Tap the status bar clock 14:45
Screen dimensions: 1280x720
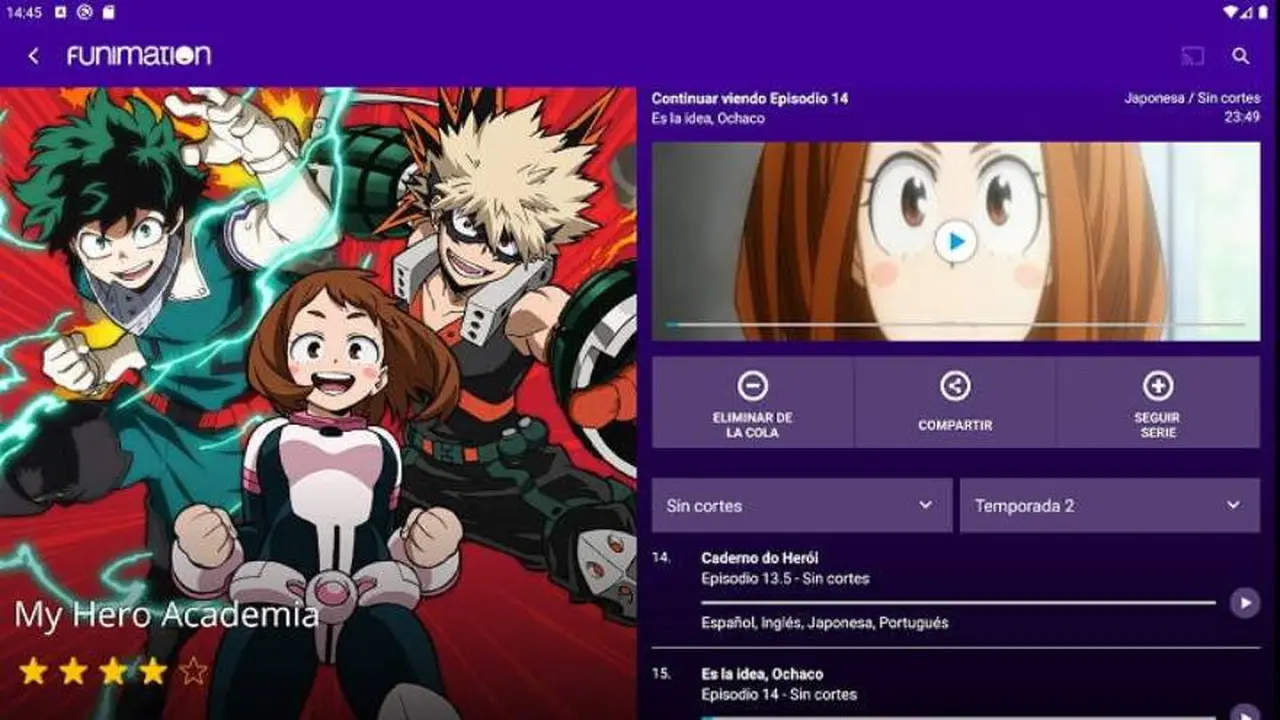(x=24, y=12)
